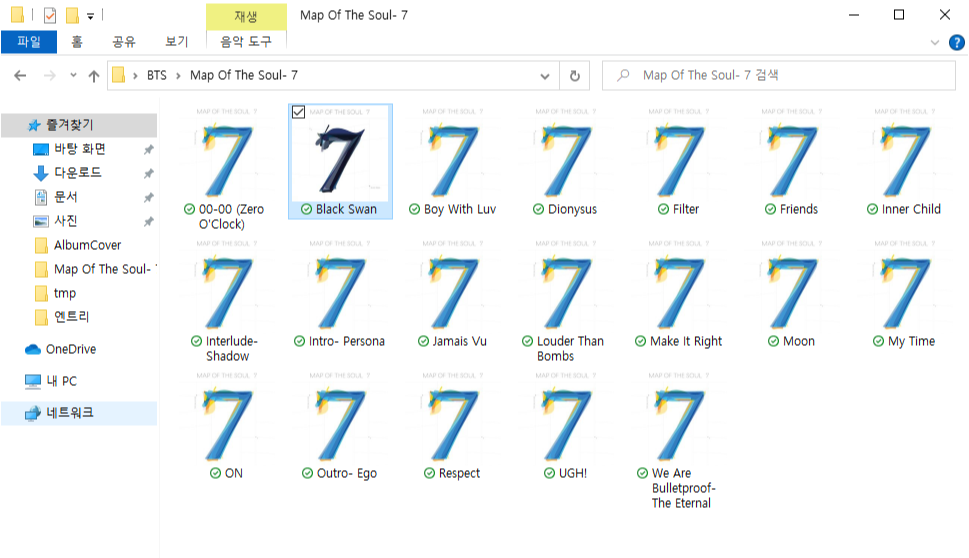
Task: Unpin 바탕 화면 using its pin icon
Action: pos(148,150)
